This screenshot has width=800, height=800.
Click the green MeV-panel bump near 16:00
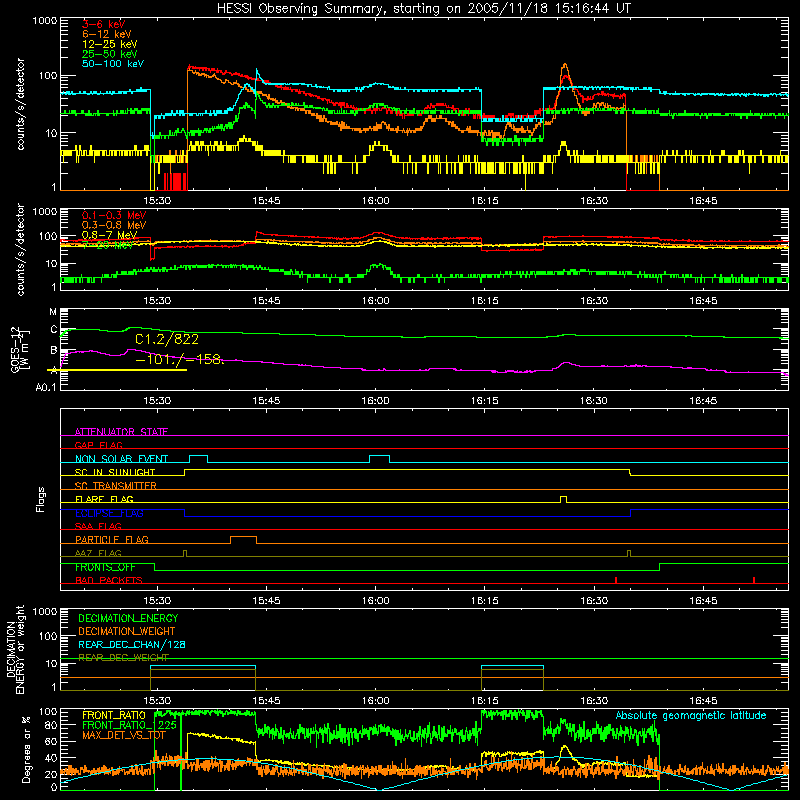click(378, 266)
